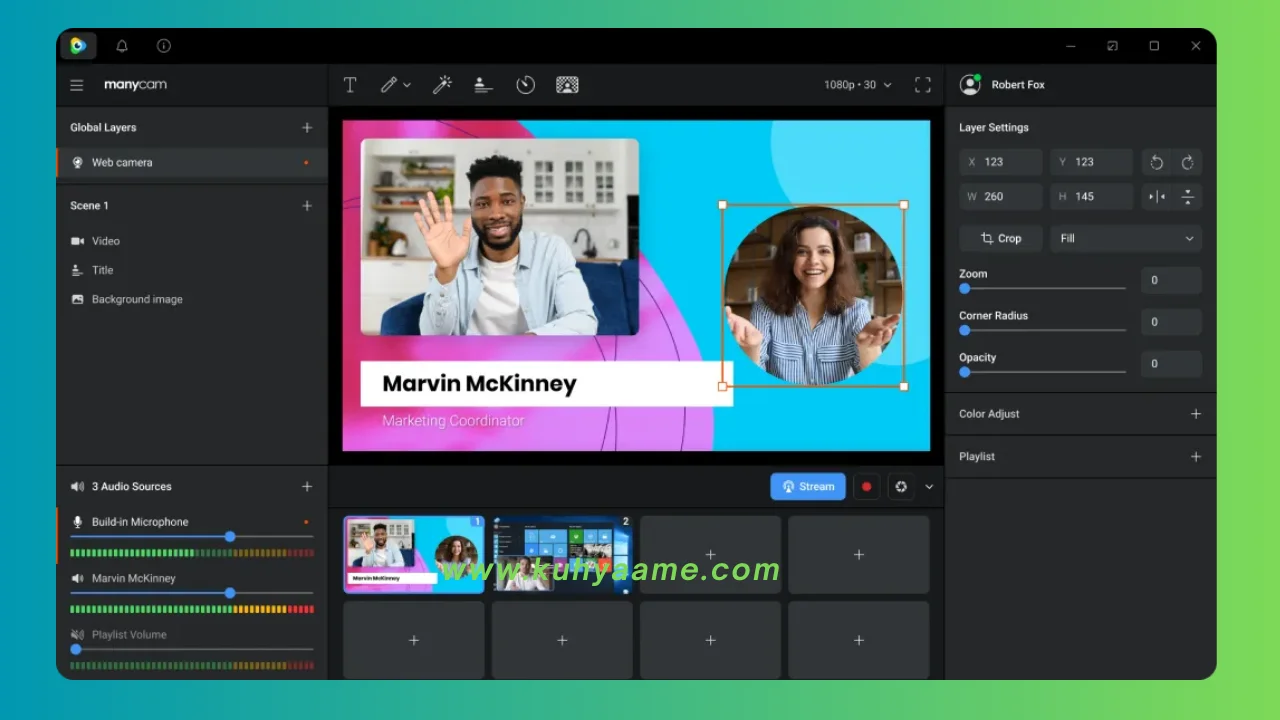The image size is (1280, 720).
Task: Start streaming with Stream button
Action: [808, 487]
